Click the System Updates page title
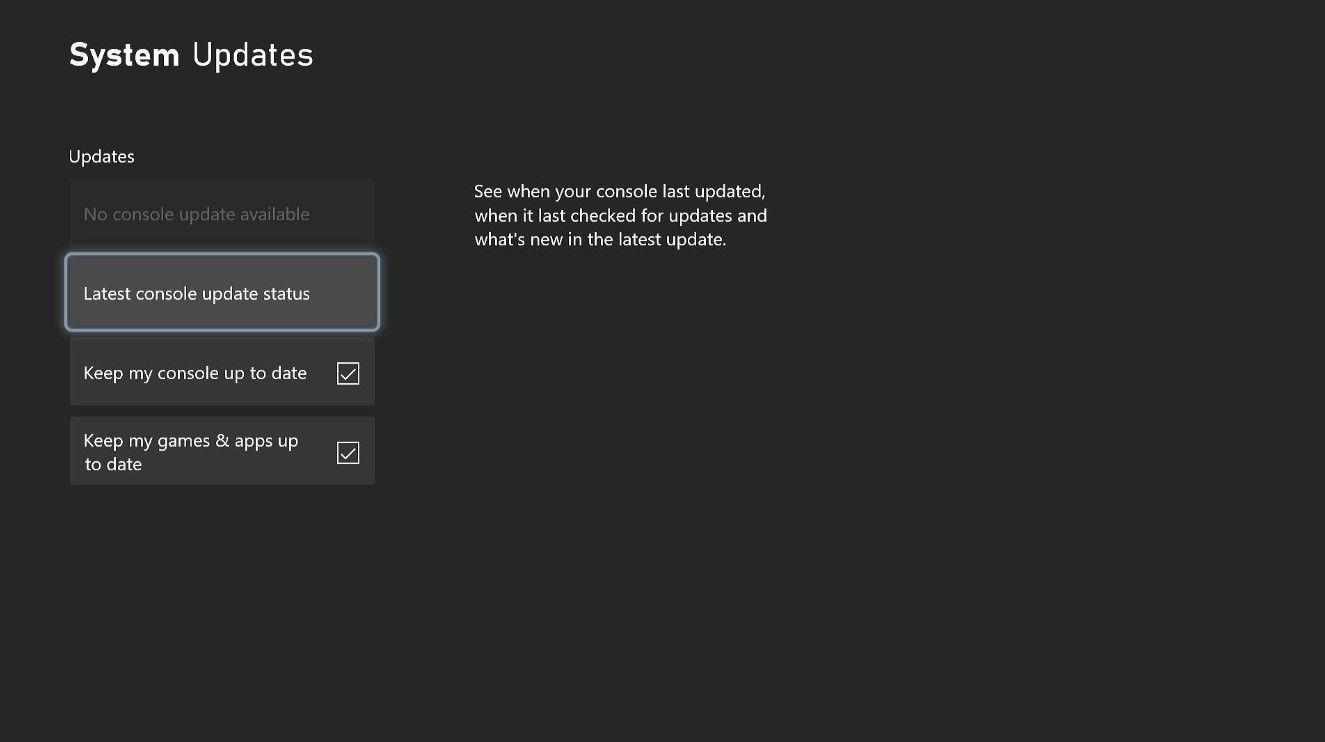This screenshot has width=1325, height=742. point(190,54)
